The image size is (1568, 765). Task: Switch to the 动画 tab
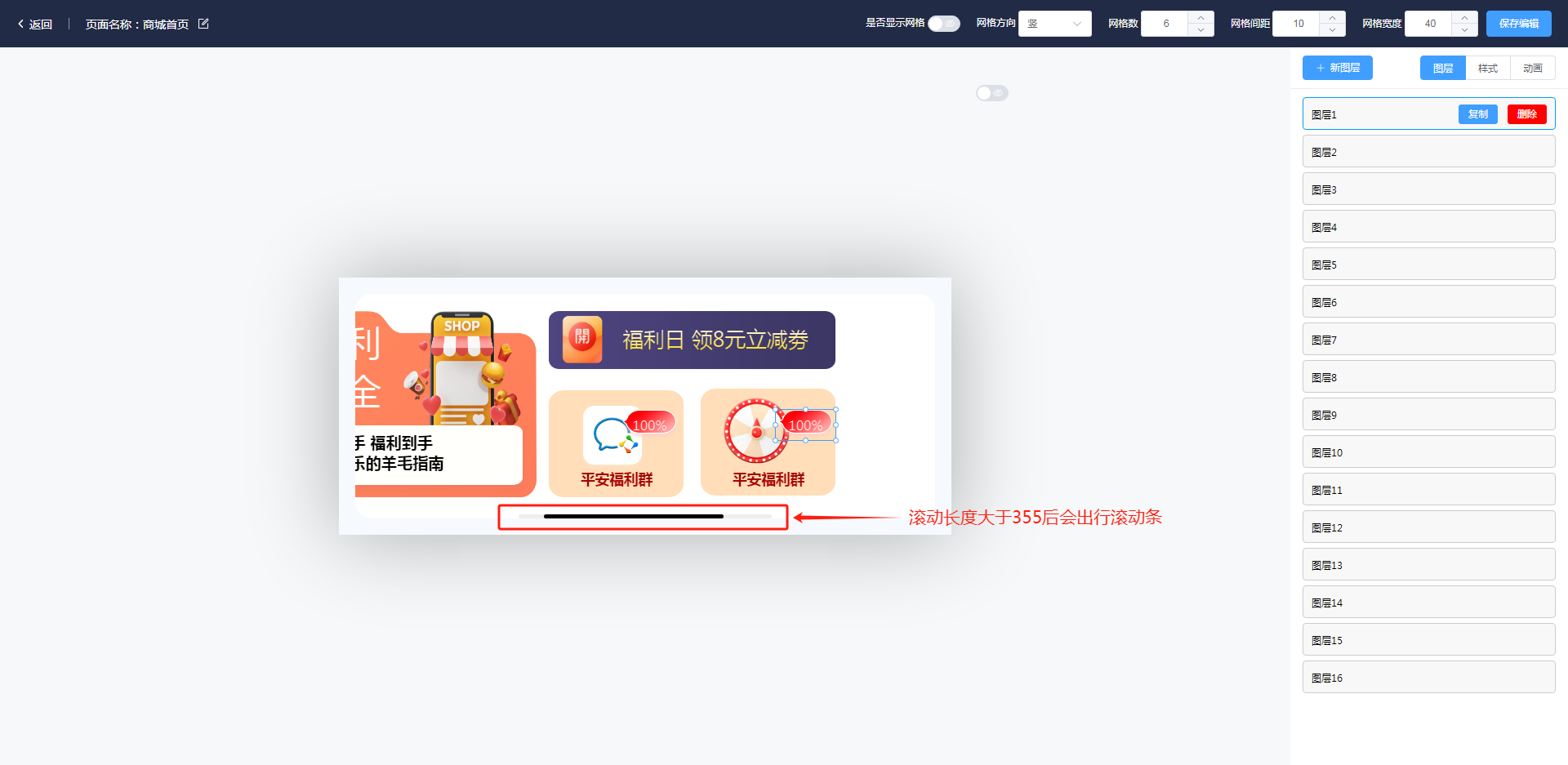pyautogui.click(x=1532, y=68)
